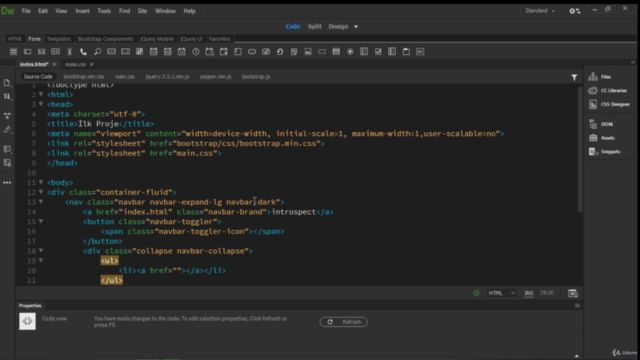The width and height of the screenshot is (640, 360).
Task: Collapse the html tag on line 2
Action: tap(41, 94)
